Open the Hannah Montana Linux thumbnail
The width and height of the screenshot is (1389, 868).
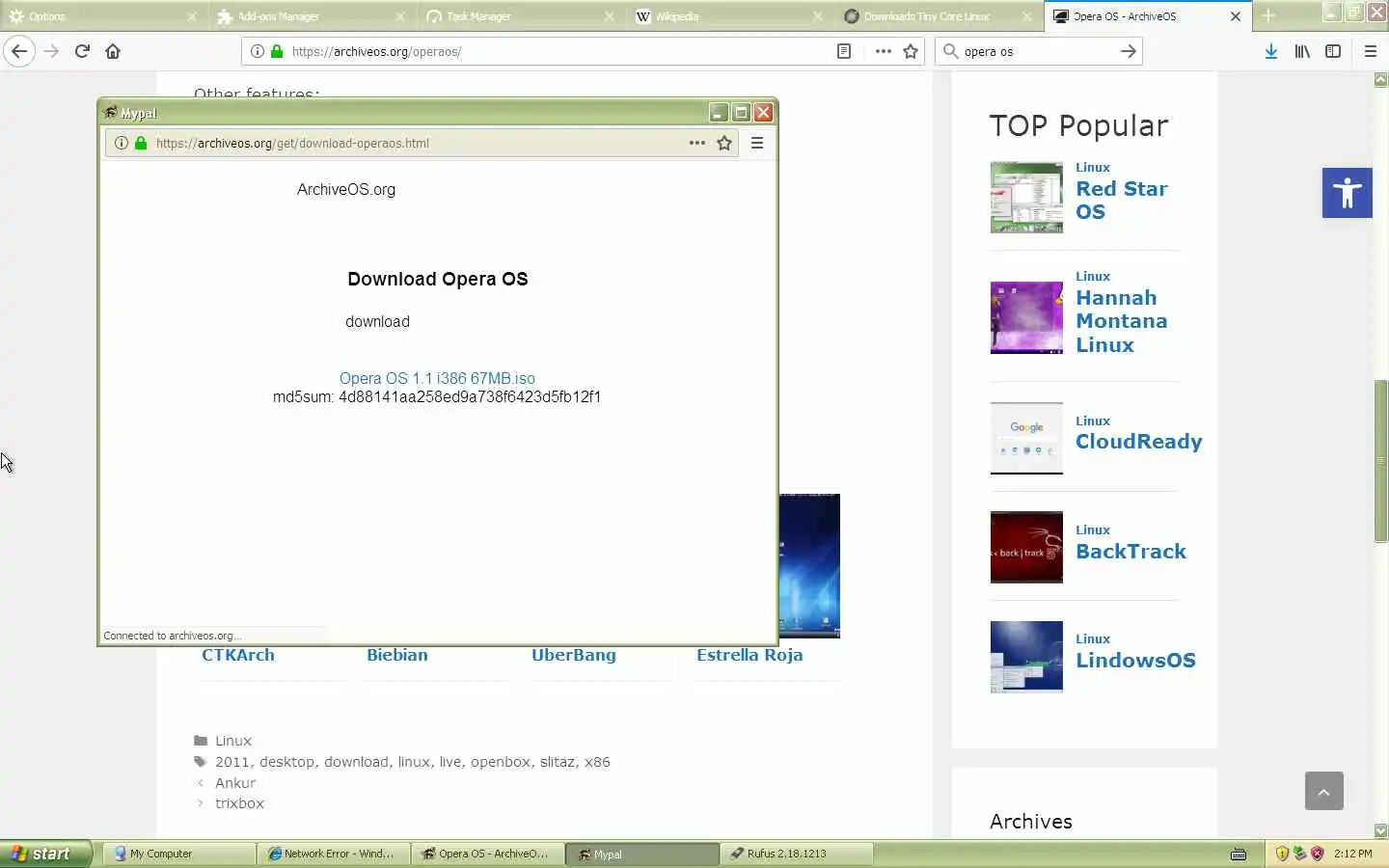1026,318
